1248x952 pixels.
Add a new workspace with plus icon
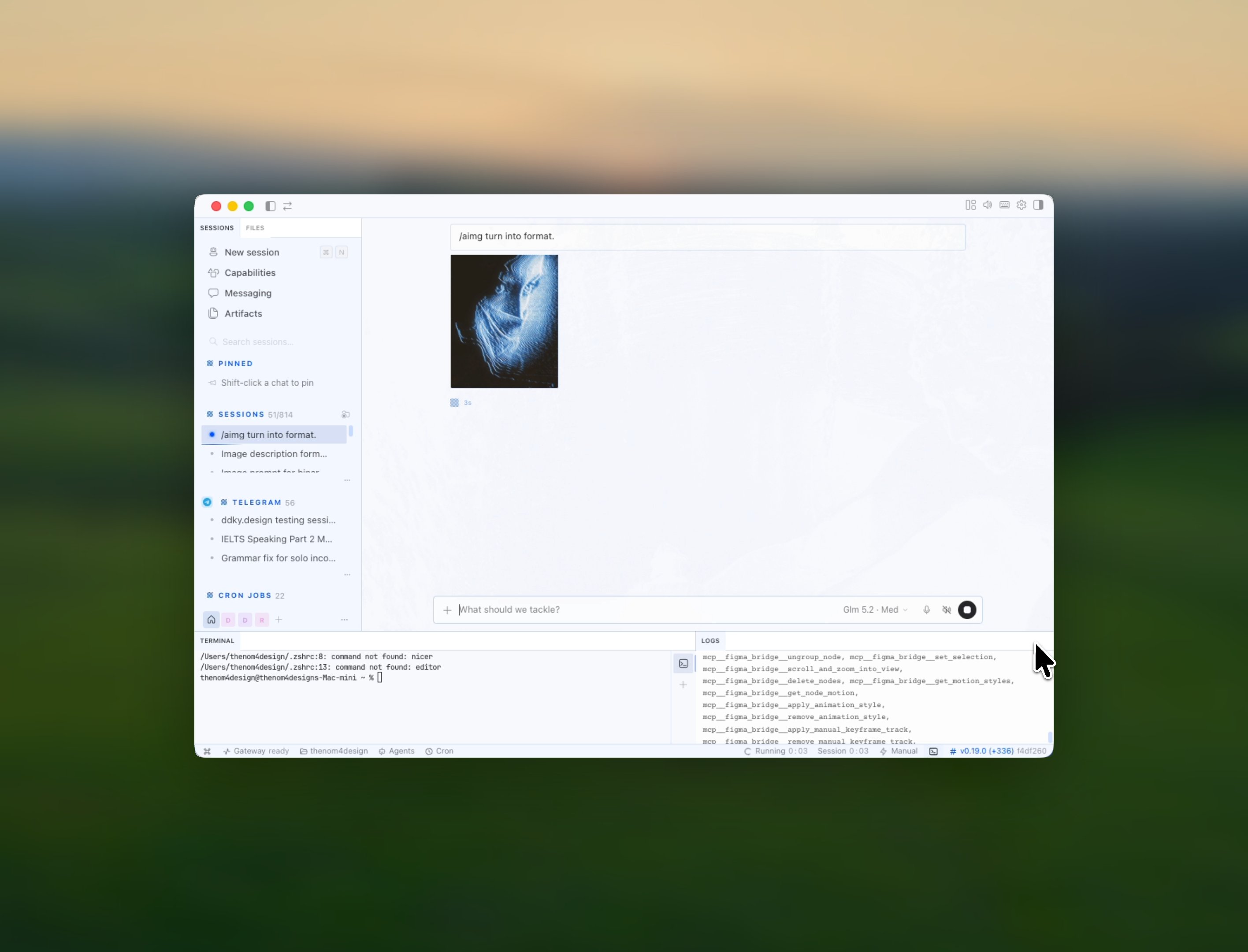click(x=279, y=620)
